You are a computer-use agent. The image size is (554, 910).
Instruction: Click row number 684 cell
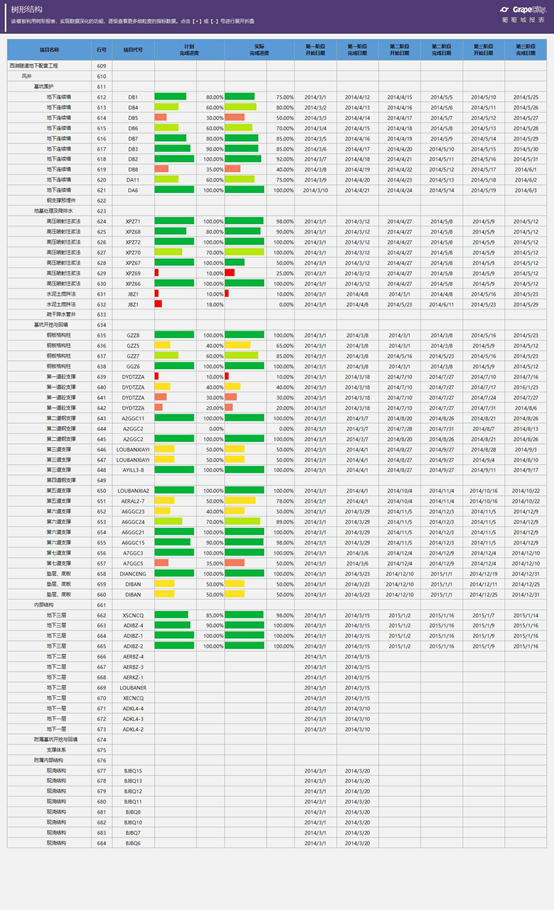(x=102, y=843)
